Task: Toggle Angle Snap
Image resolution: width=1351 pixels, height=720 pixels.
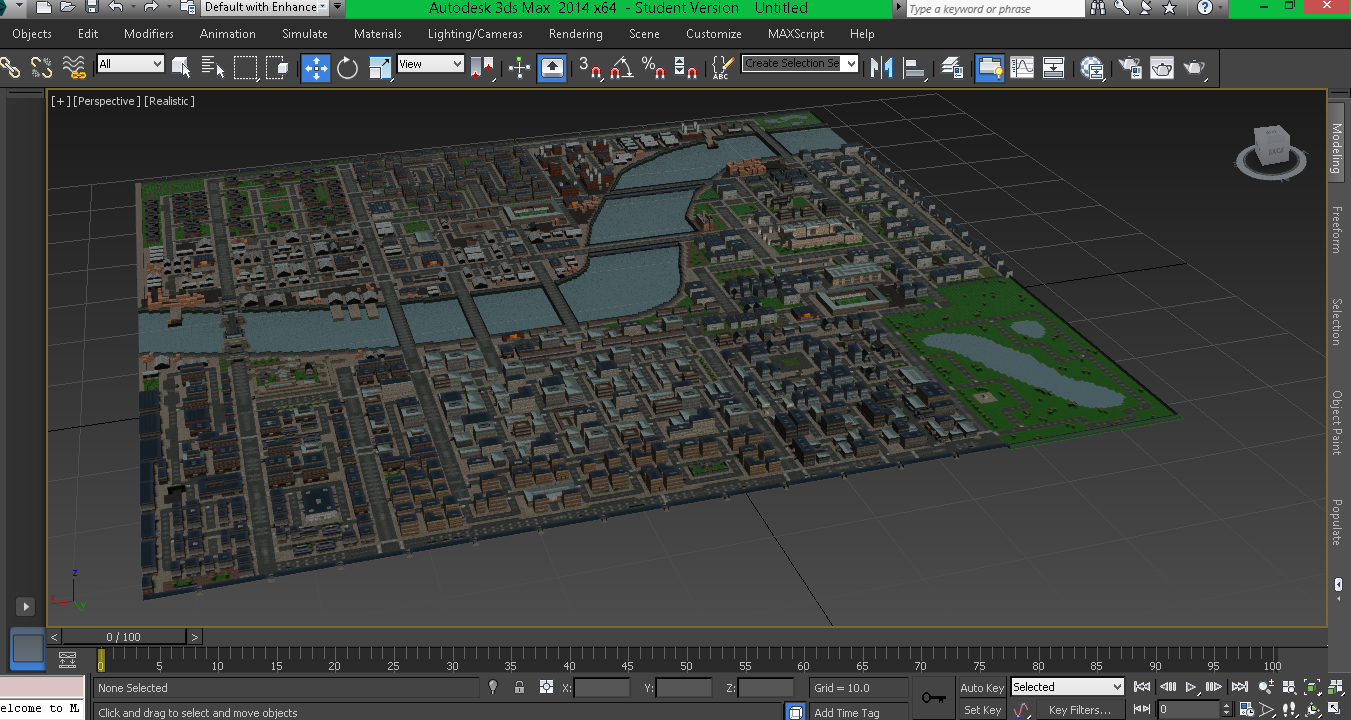Action: point(622,68)
